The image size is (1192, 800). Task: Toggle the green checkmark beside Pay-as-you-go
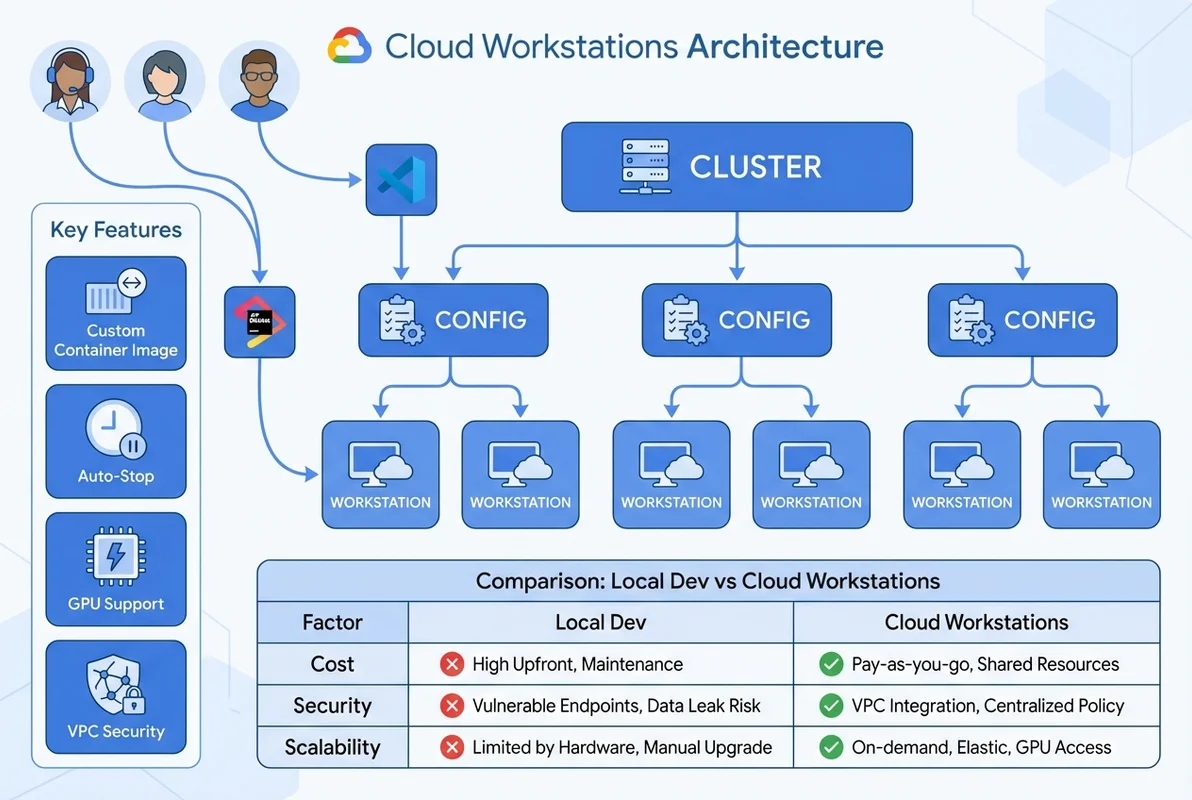click(x=831, y=664)
